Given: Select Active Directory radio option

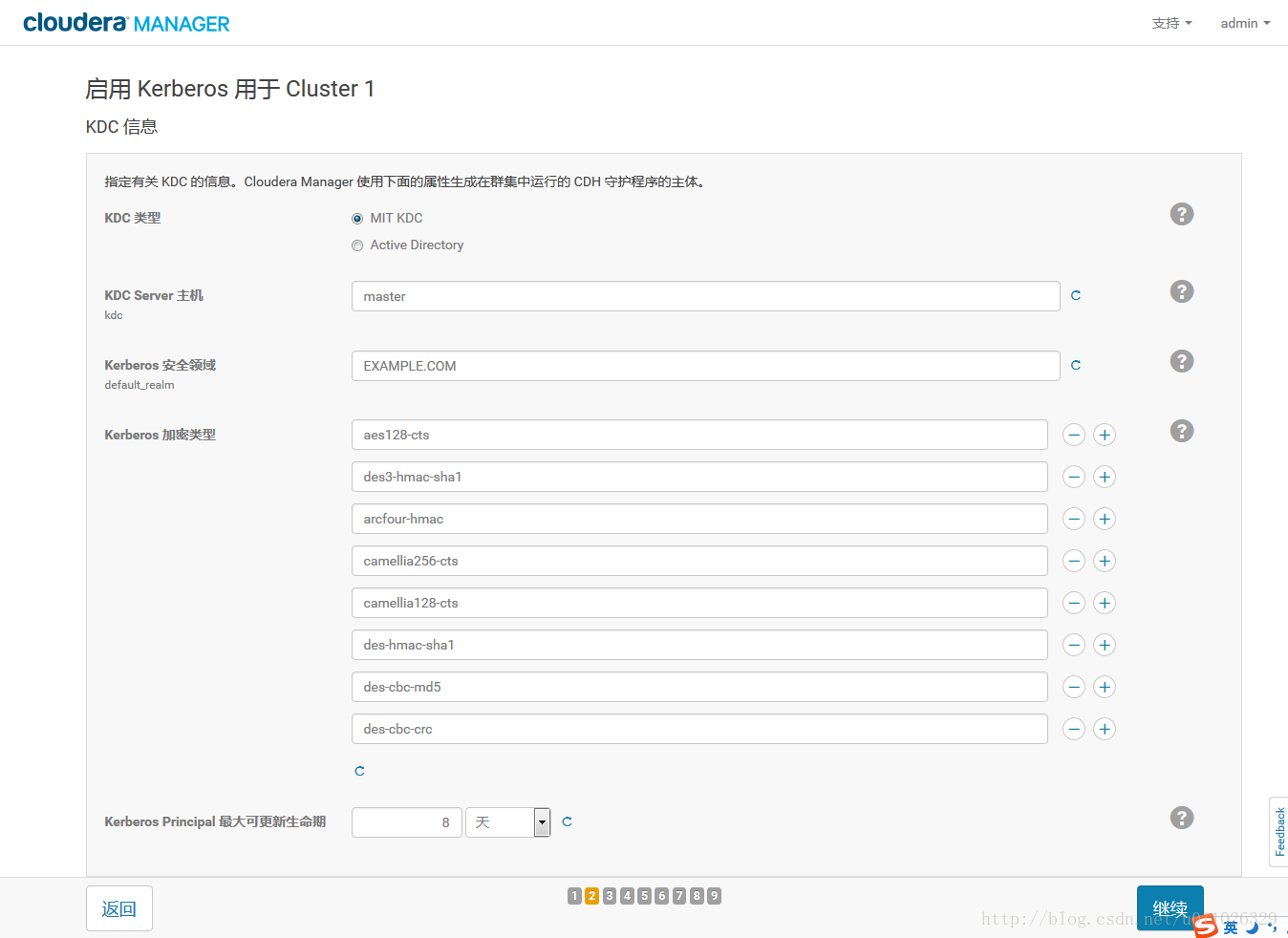Looking at the screenshot, I should coord(357,245).
